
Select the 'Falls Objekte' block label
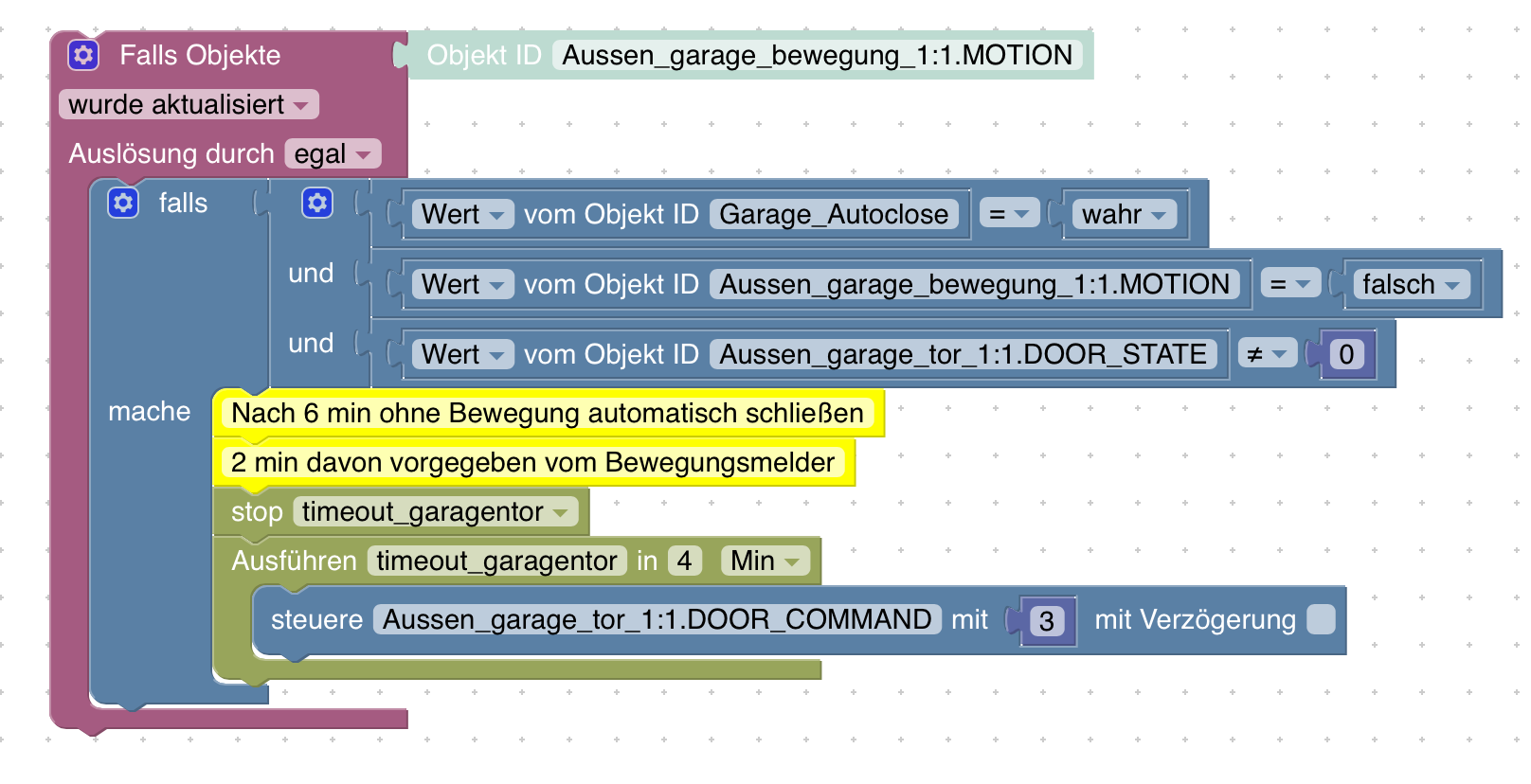point(200,55)
